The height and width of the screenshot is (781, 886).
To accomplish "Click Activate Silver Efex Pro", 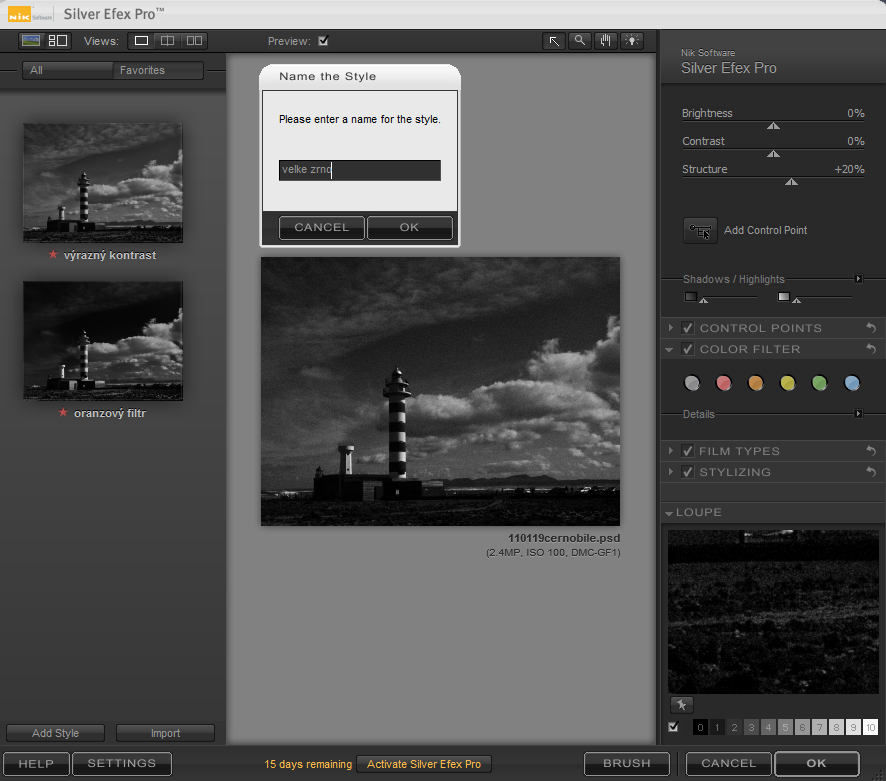I will point(424,764).
